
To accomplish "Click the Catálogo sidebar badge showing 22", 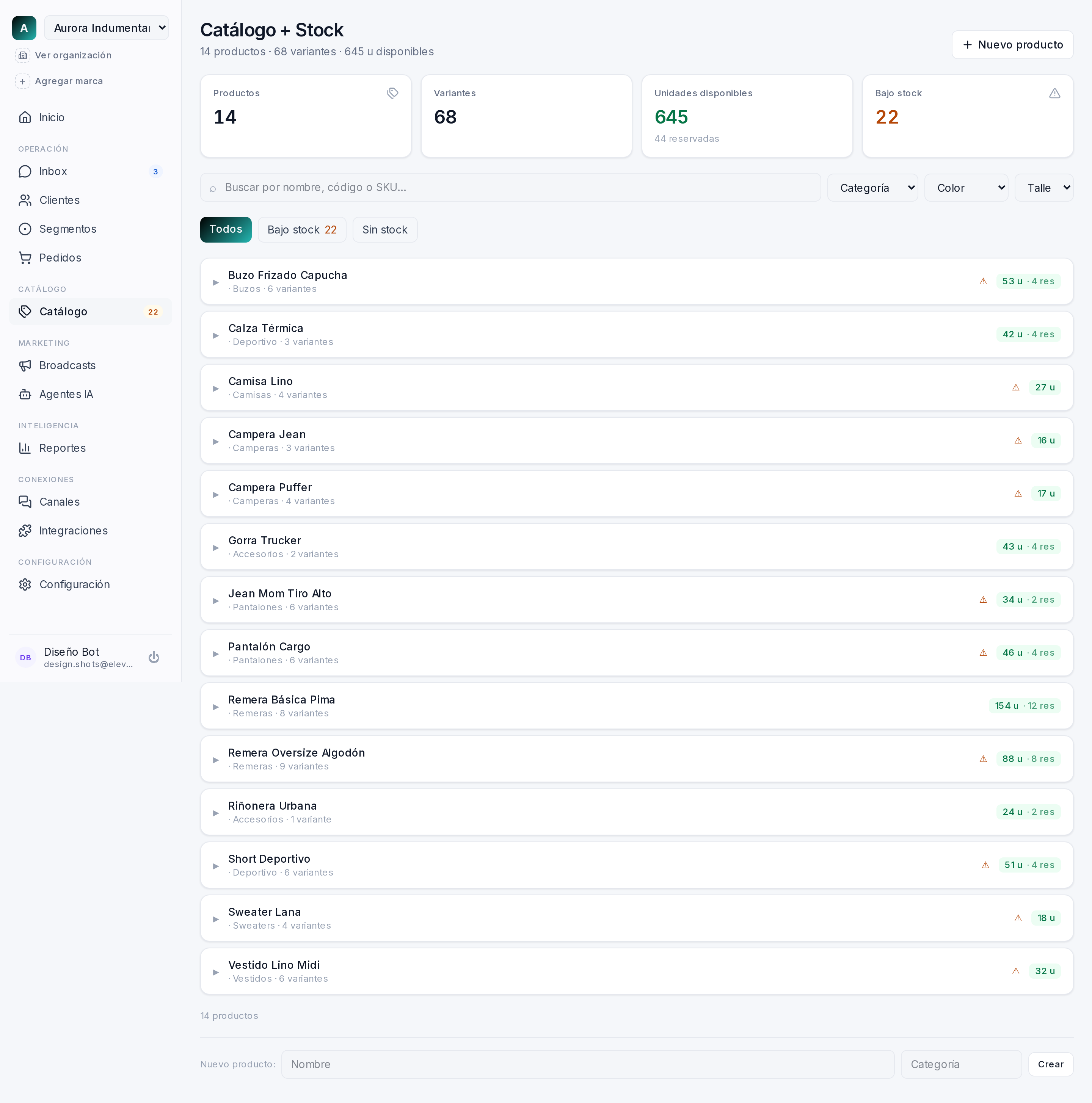I will coord(153,312).
